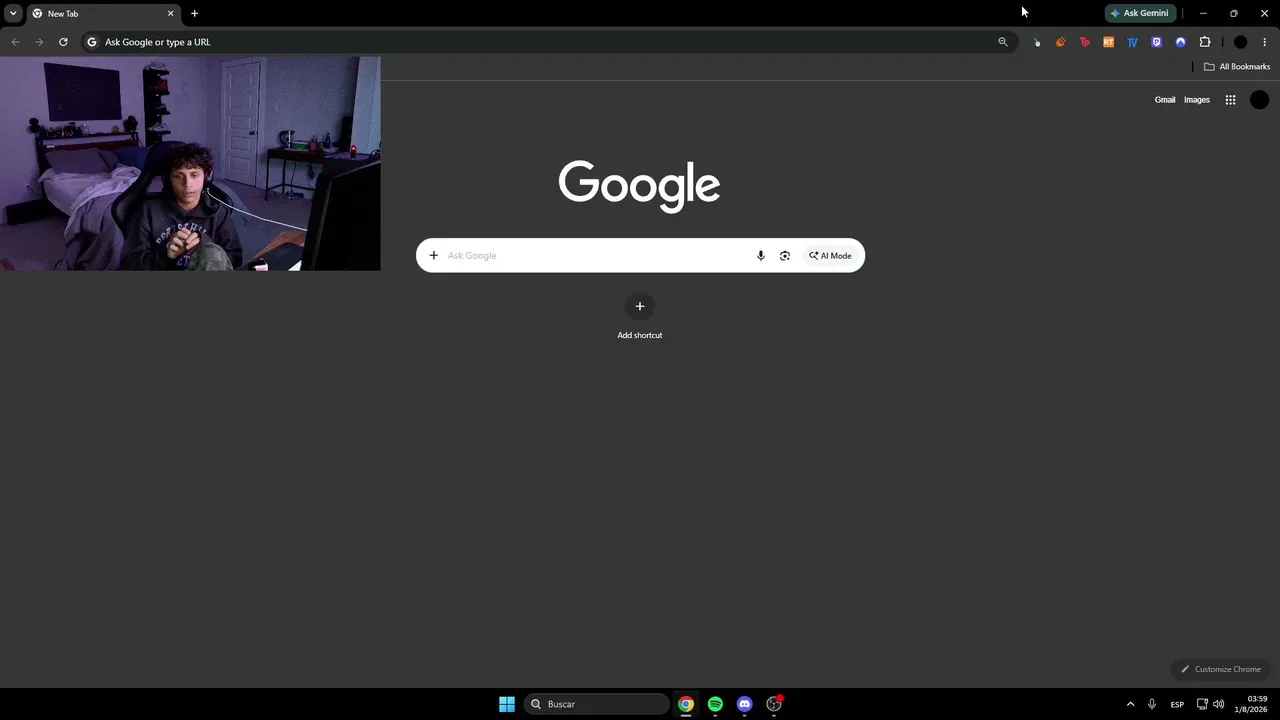This screenshot has width=1280, height=720.
Task: Change the ESP input language
Action: pos(1177,705)
